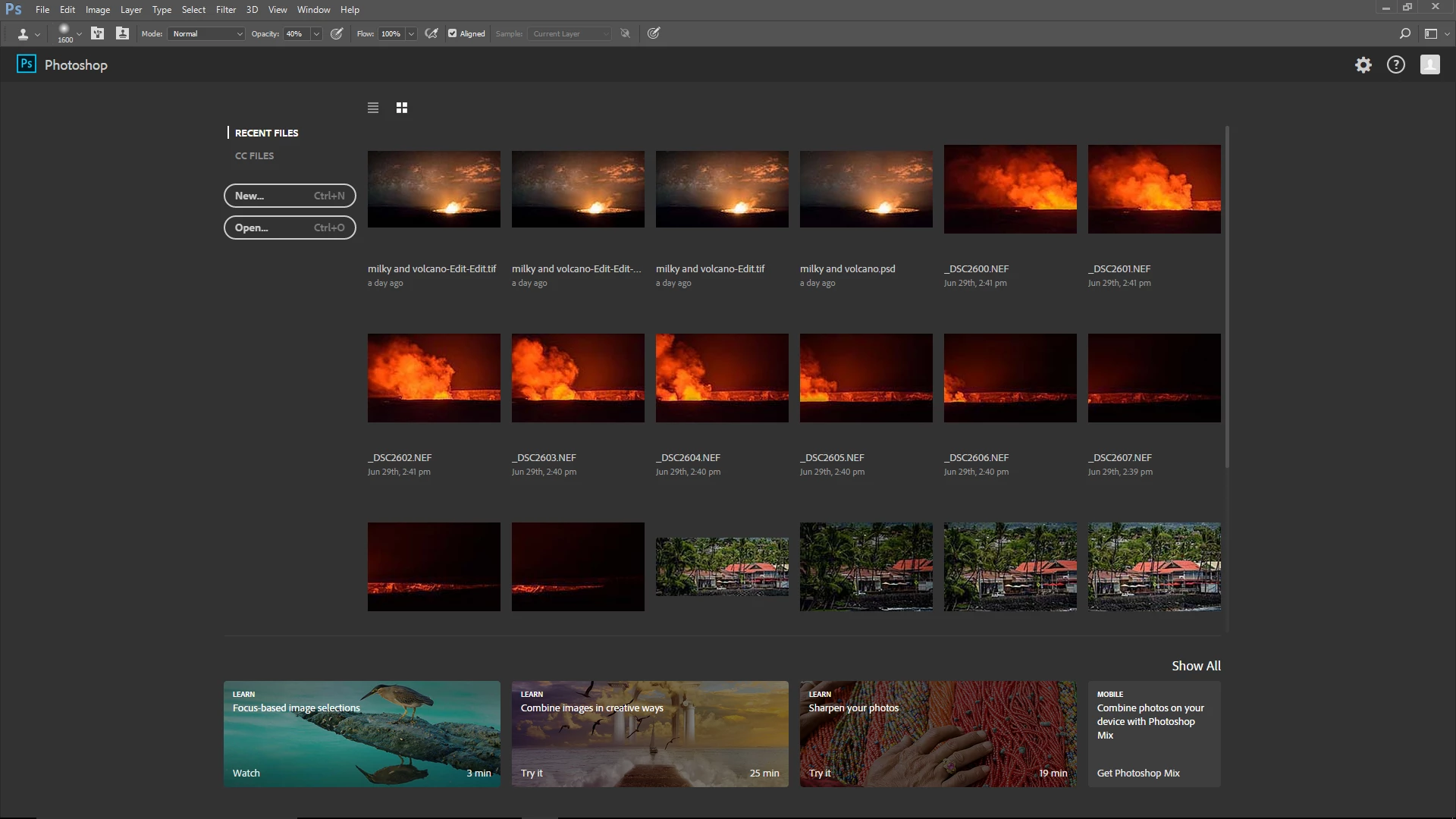Toggle pressure for opacity button
Image resolution: width=1456 pixels, height=819 pixels.
click(x=337, y=33)
